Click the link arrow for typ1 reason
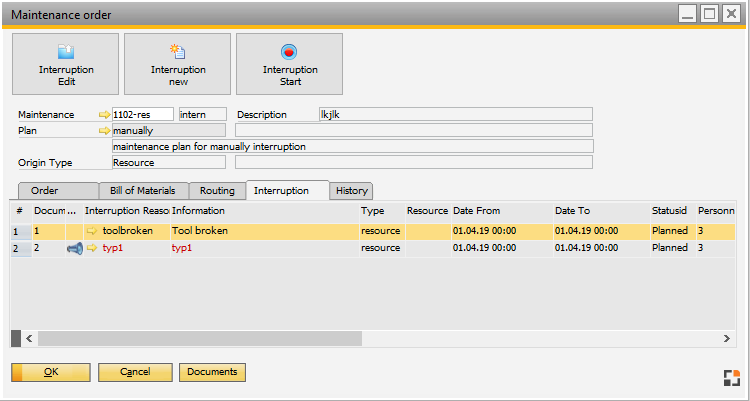Viewport: 750px width, 401px height. point(93,248)
